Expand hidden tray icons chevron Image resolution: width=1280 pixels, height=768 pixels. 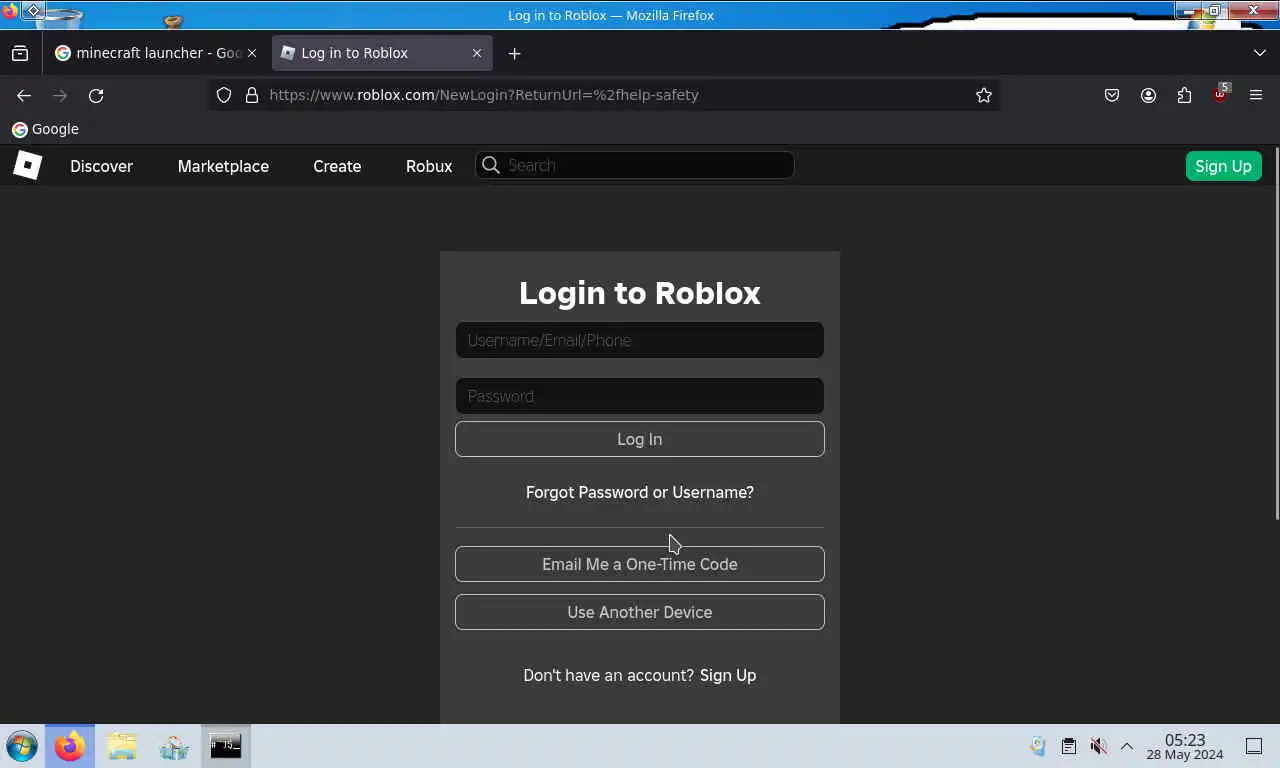[x=1127, y=746]
